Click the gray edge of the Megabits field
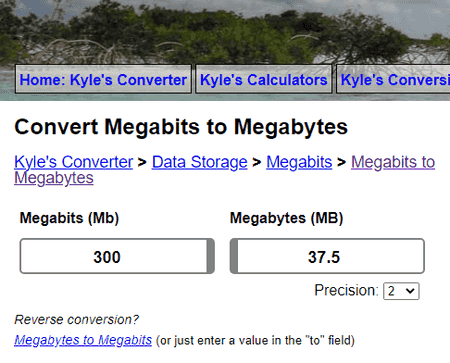Screen dimensions: 450x363 211,256
